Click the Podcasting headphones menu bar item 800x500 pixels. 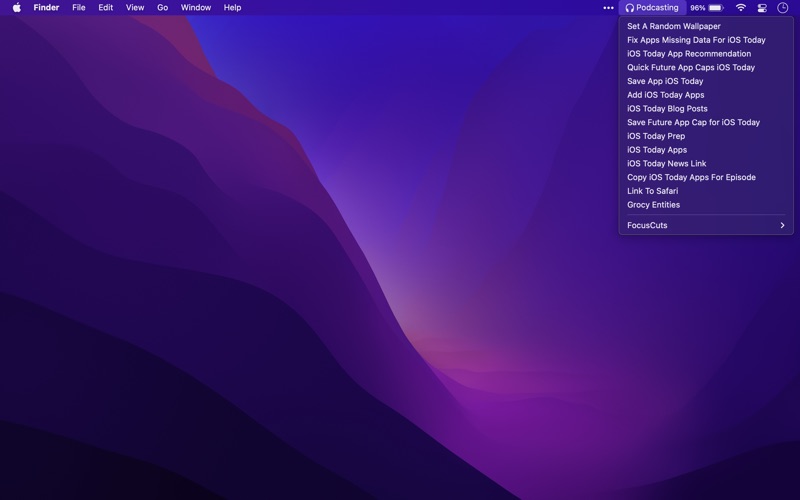(652, 8)
